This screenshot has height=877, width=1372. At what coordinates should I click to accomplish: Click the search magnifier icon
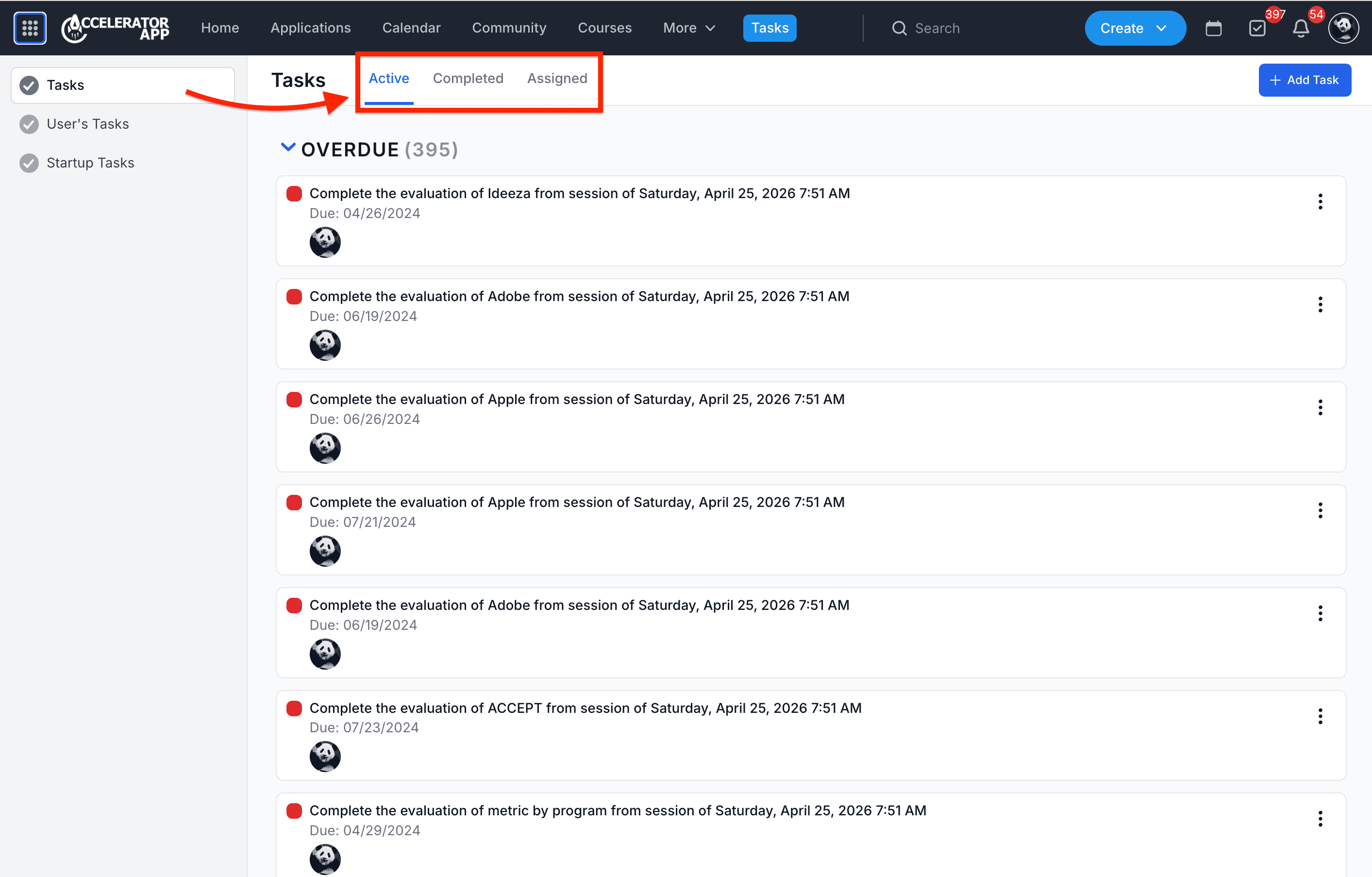tap(899, 28)
